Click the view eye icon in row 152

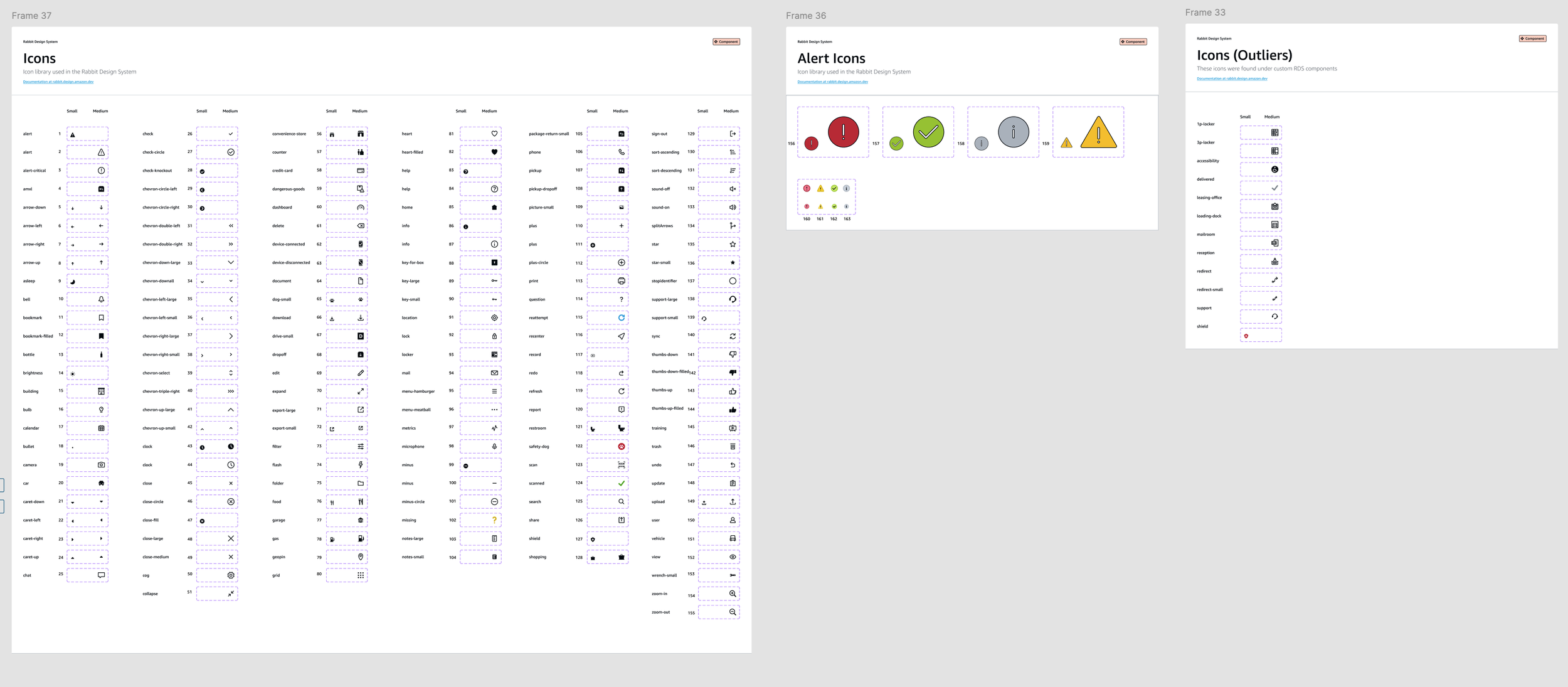click(733, 557)
